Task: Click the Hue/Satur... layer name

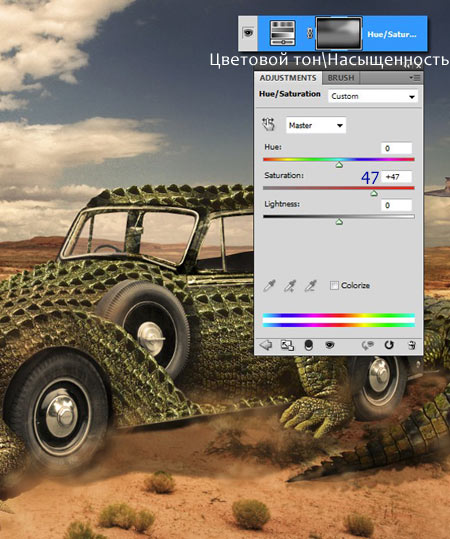Action: point(392,34)
